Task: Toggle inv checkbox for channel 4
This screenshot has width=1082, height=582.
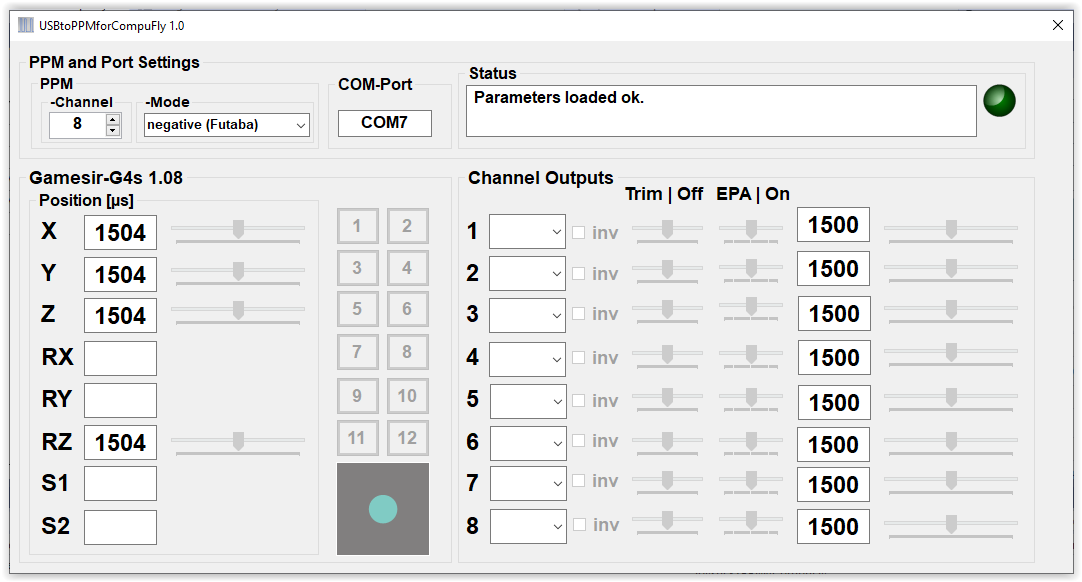Action: tap(579, 358)
